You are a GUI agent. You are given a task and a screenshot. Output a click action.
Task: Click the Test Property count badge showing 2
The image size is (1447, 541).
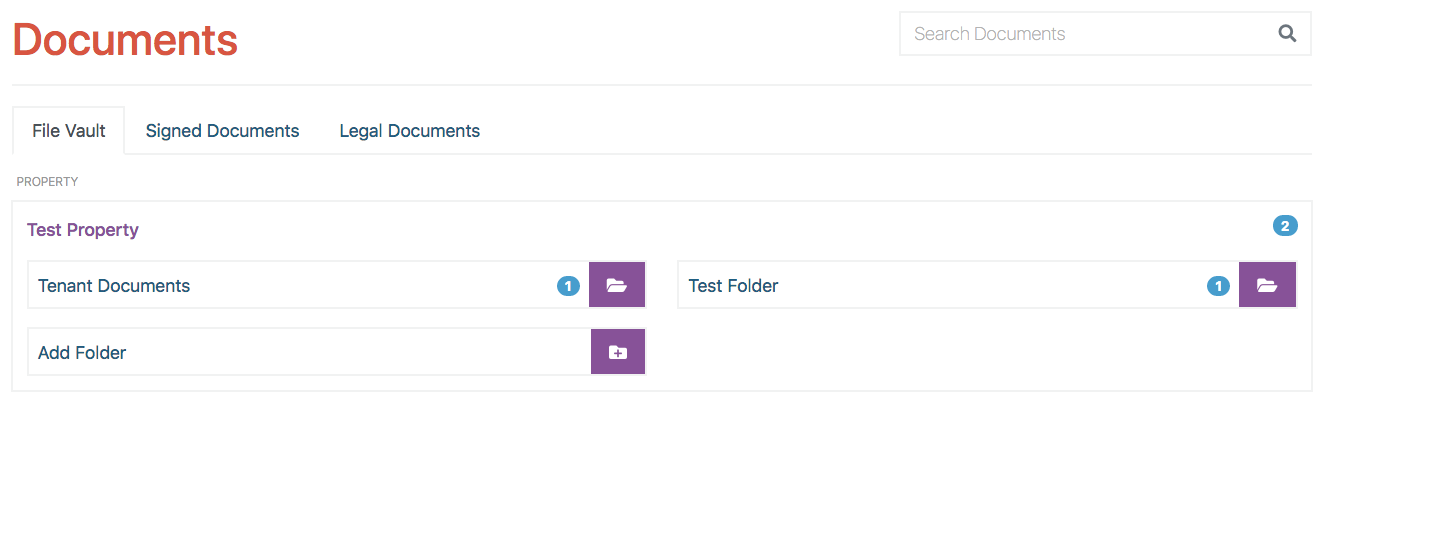click(1285, 226)
